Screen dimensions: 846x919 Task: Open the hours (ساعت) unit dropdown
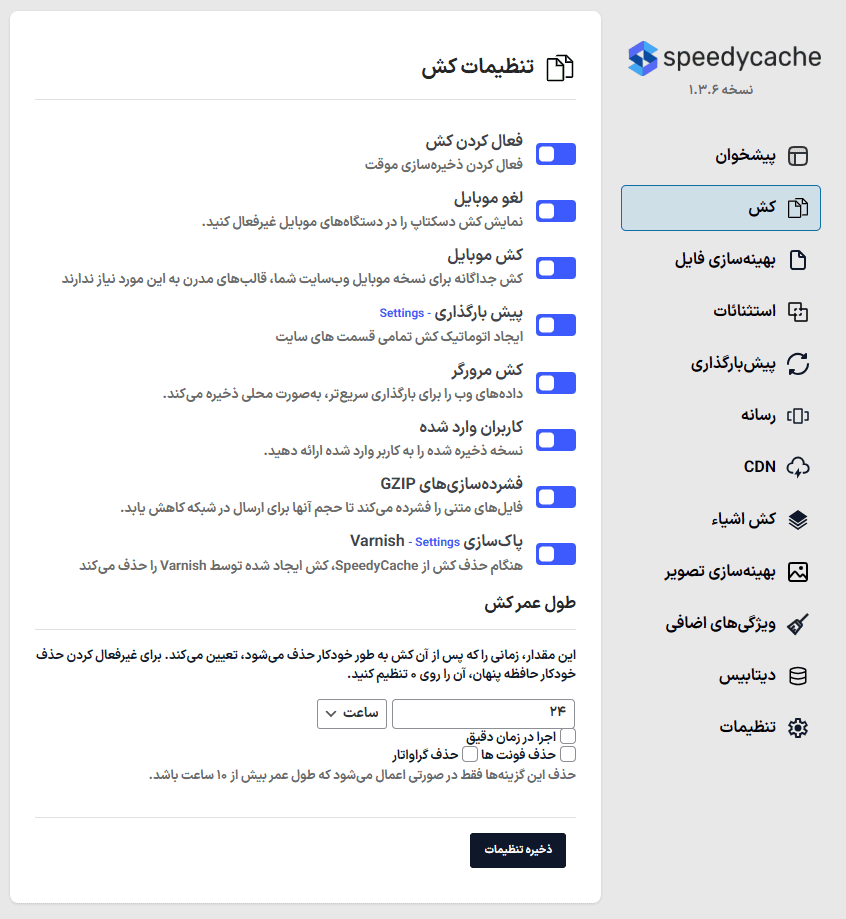(352, 713)
